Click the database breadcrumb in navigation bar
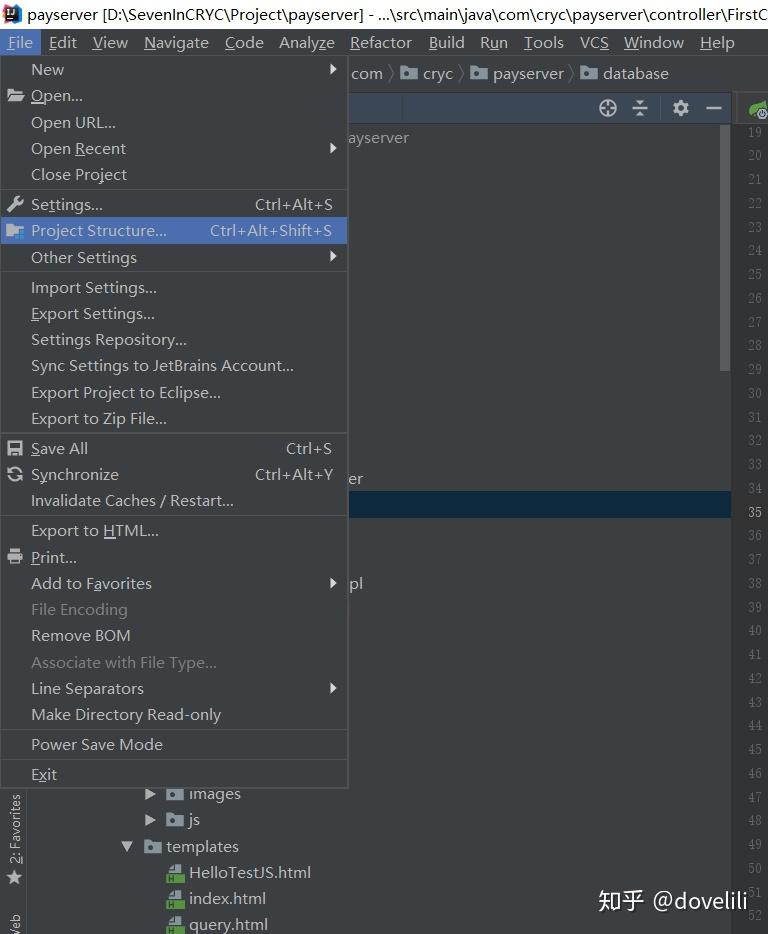Screen dimensions: 768x934 click(x=635, y=73)
